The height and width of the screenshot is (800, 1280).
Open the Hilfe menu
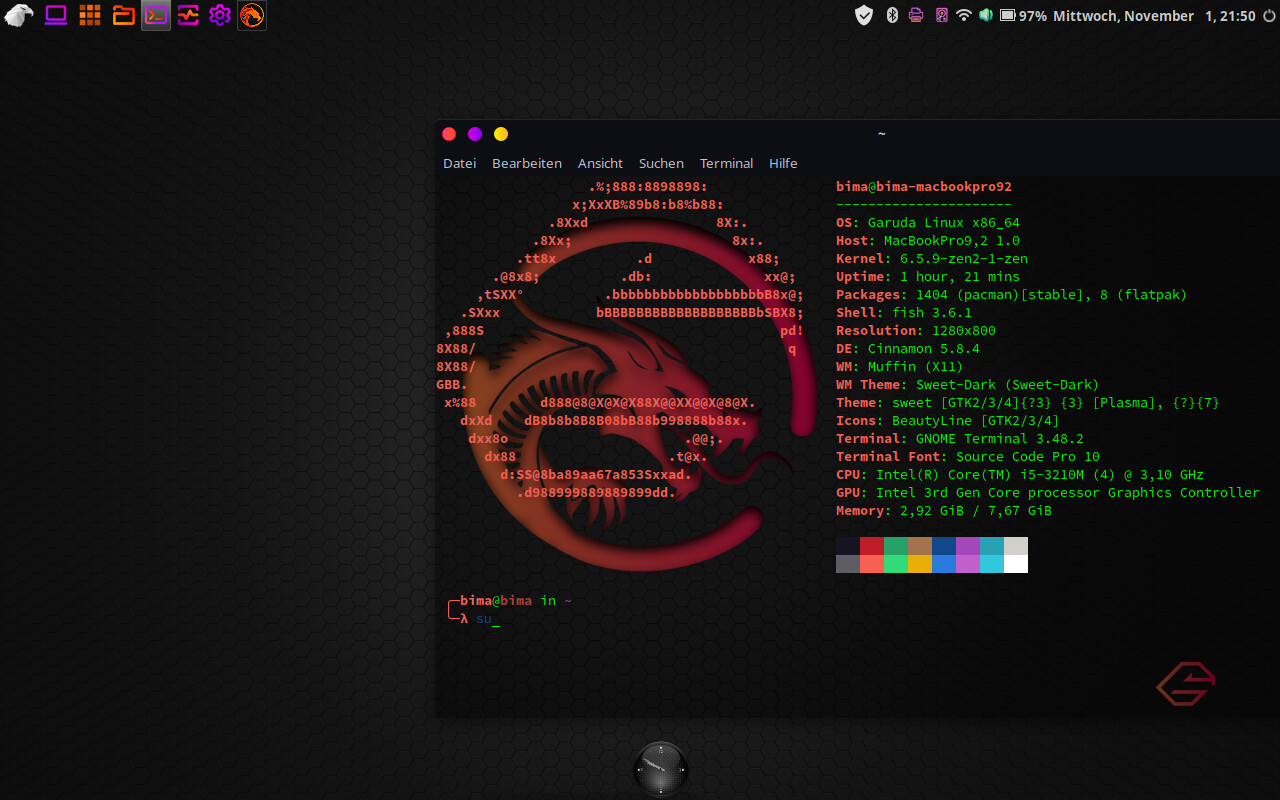coord(783,163)
